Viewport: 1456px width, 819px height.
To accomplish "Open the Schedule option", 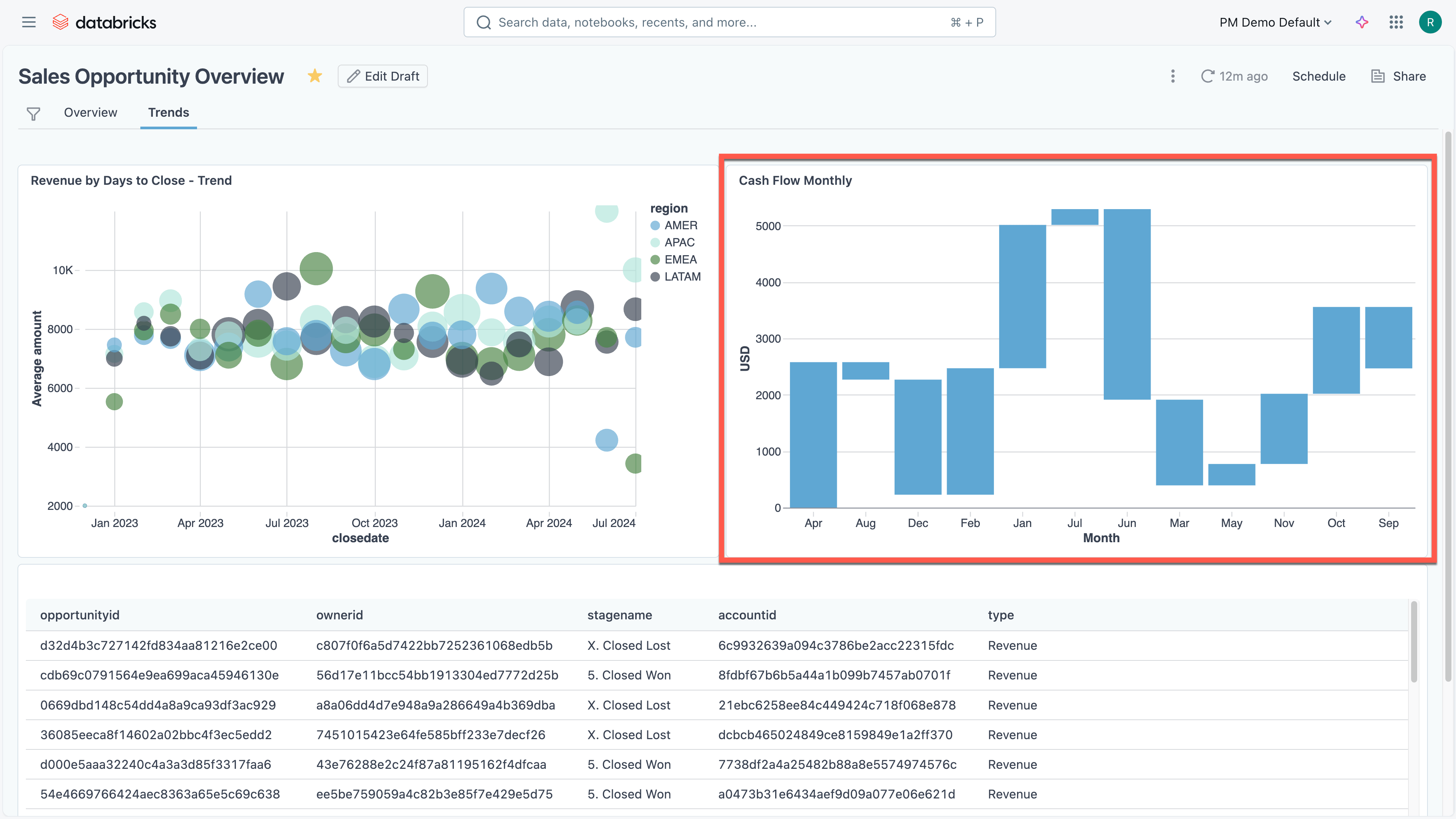I will [1319, 76].
